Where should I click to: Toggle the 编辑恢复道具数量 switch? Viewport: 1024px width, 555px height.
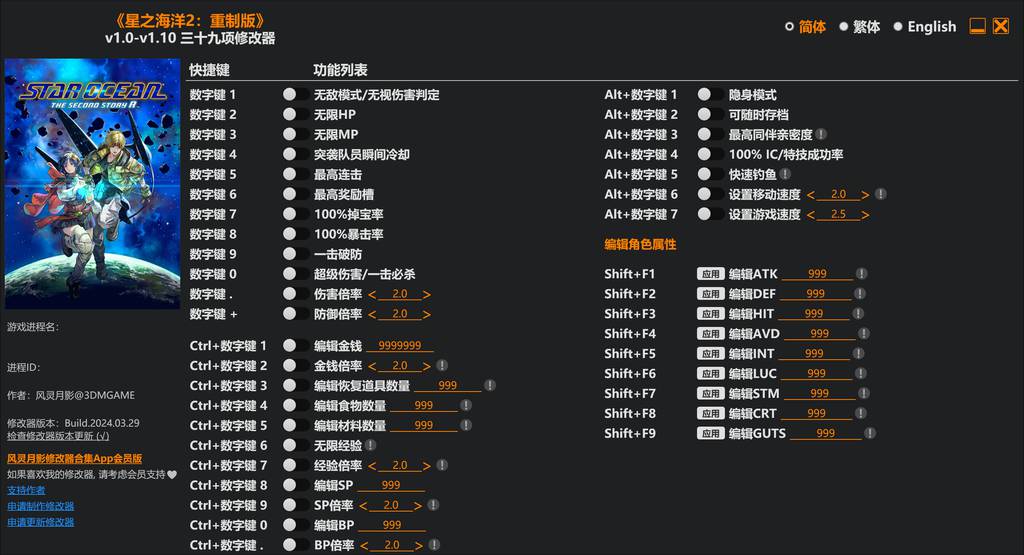(x=295, y=386)
